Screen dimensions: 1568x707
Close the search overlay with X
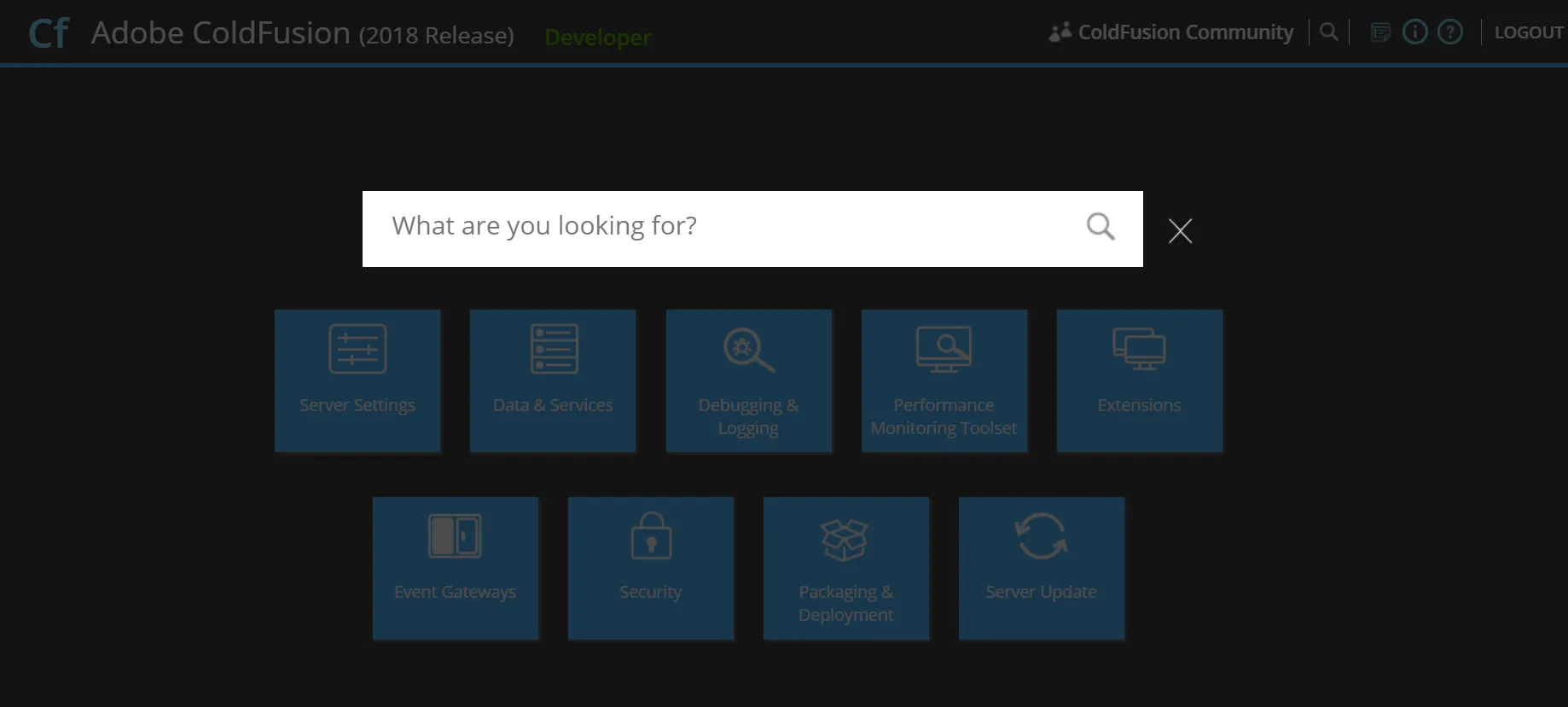[x=1180, y=230]
